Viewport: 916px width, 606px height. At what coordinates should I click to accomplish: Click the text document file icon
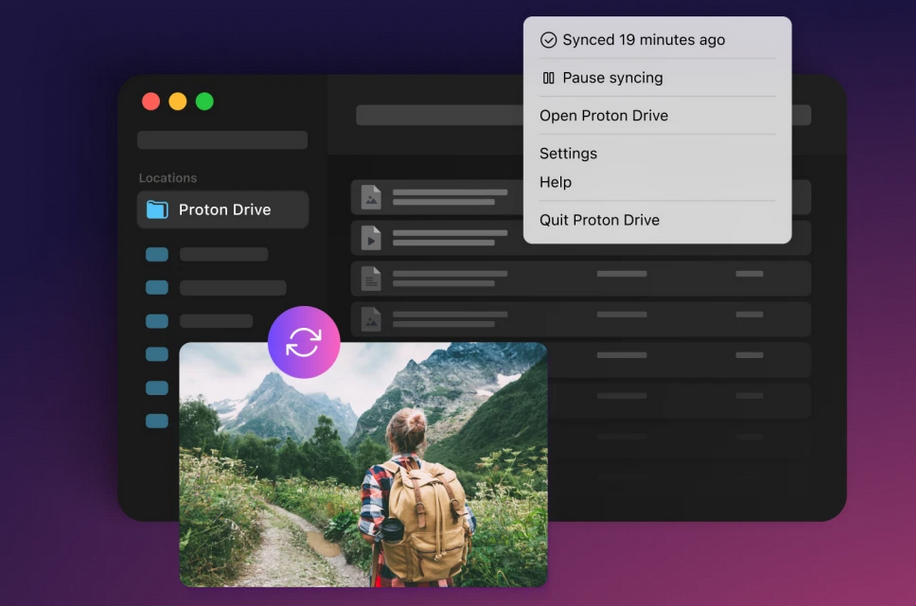coord(371,279)
